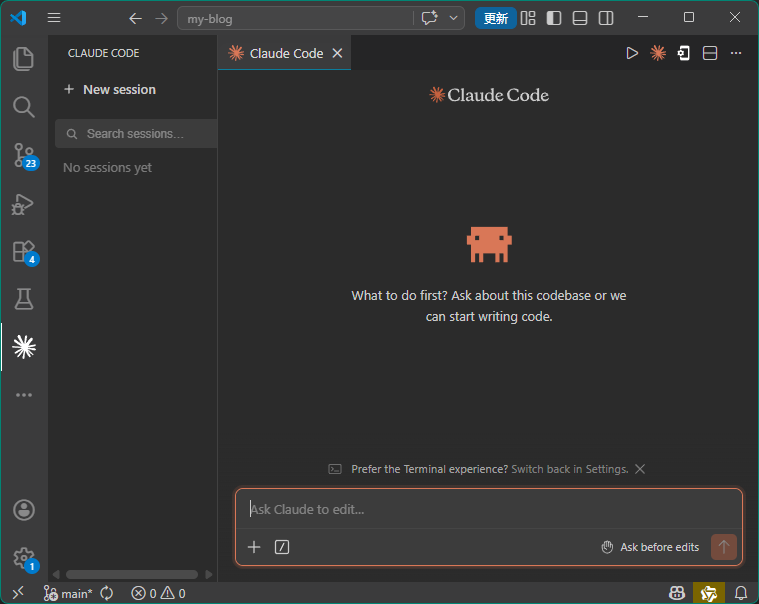Go forward in navigation history

pyautogui.click(x=161, y=19)
